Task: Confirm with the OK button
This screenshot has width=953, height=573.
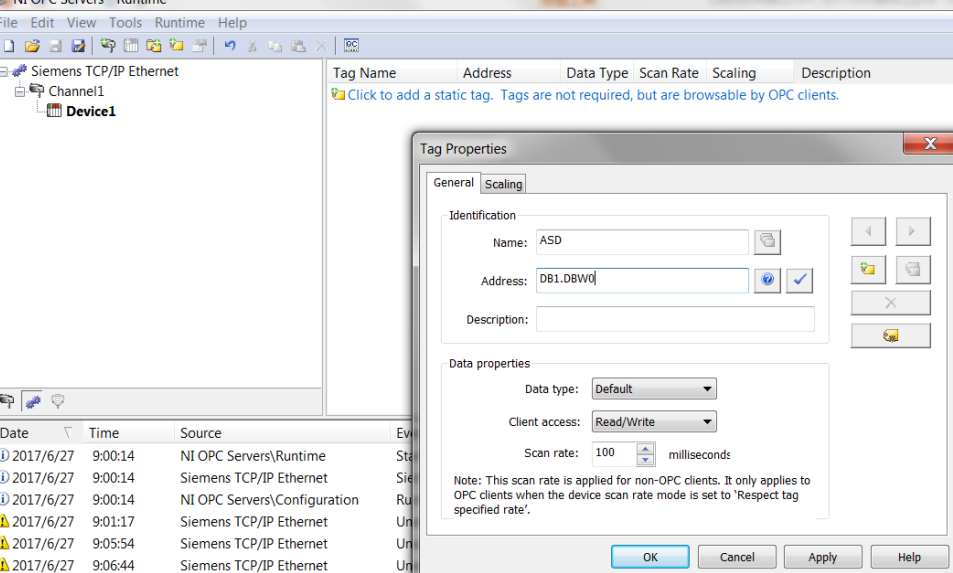Action: pyautogui.click(x=650, y=557)
